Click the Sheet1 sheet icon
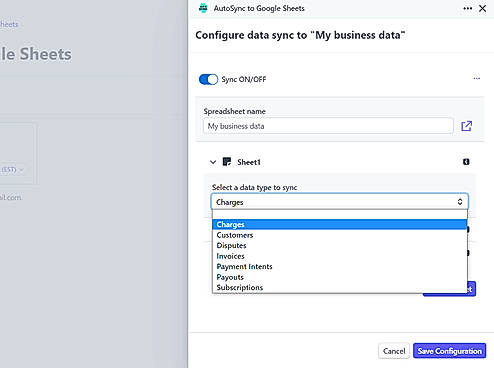This screenshot has width=494, height=368. [227, 162]
